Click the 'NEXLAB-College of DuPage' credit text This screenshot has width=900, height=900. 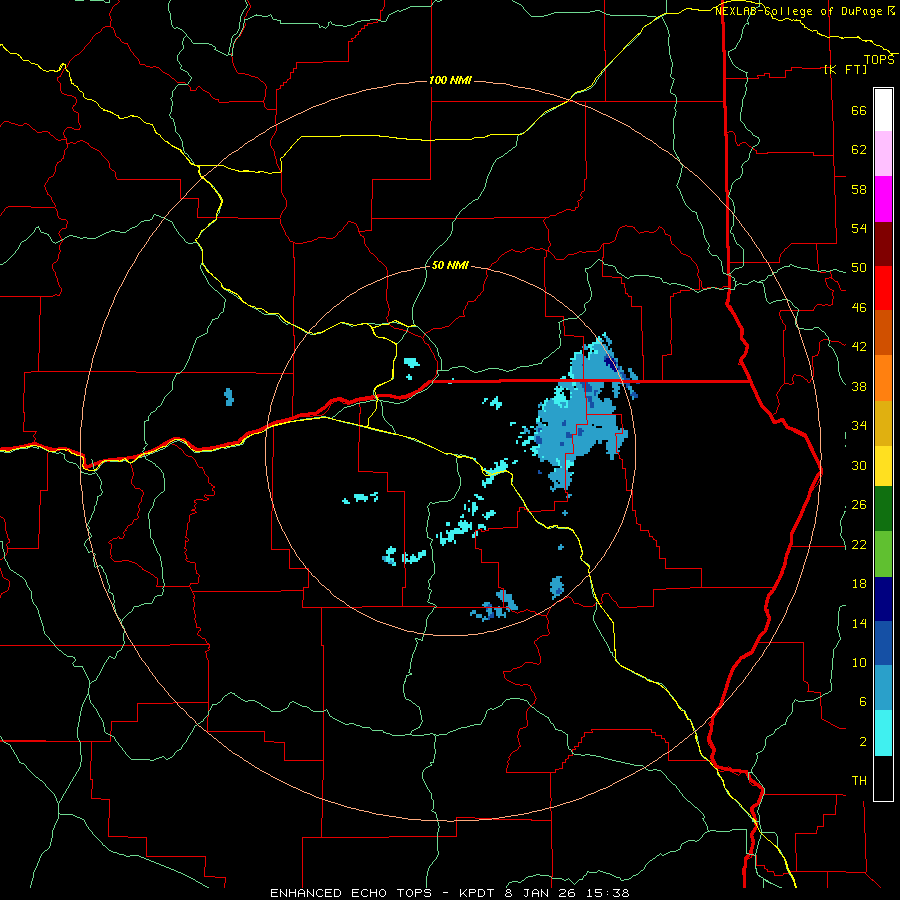pos(799,11)
